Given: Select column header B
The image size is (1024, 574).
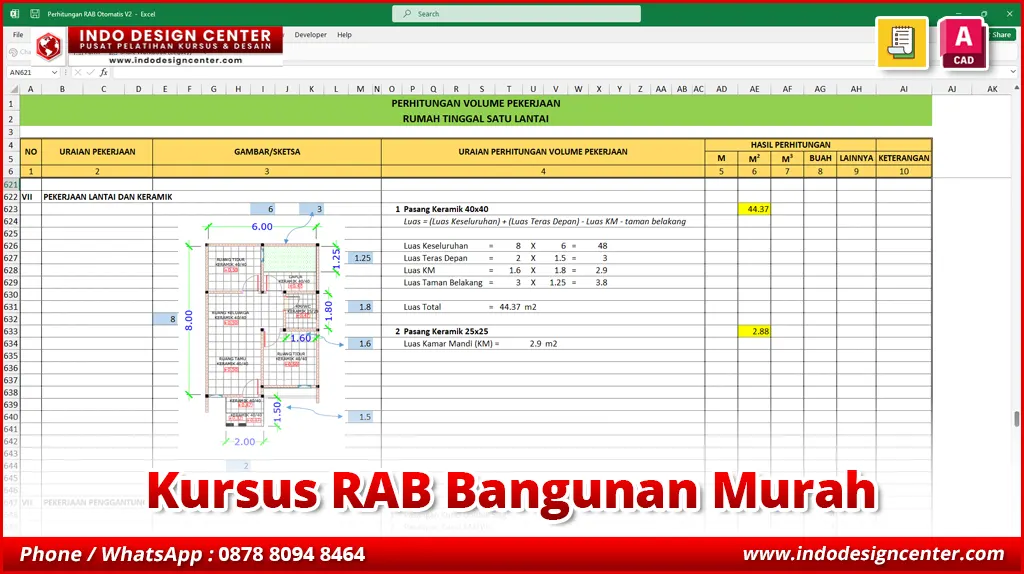Looking at the screenshot, I should (x=62, y=89).
